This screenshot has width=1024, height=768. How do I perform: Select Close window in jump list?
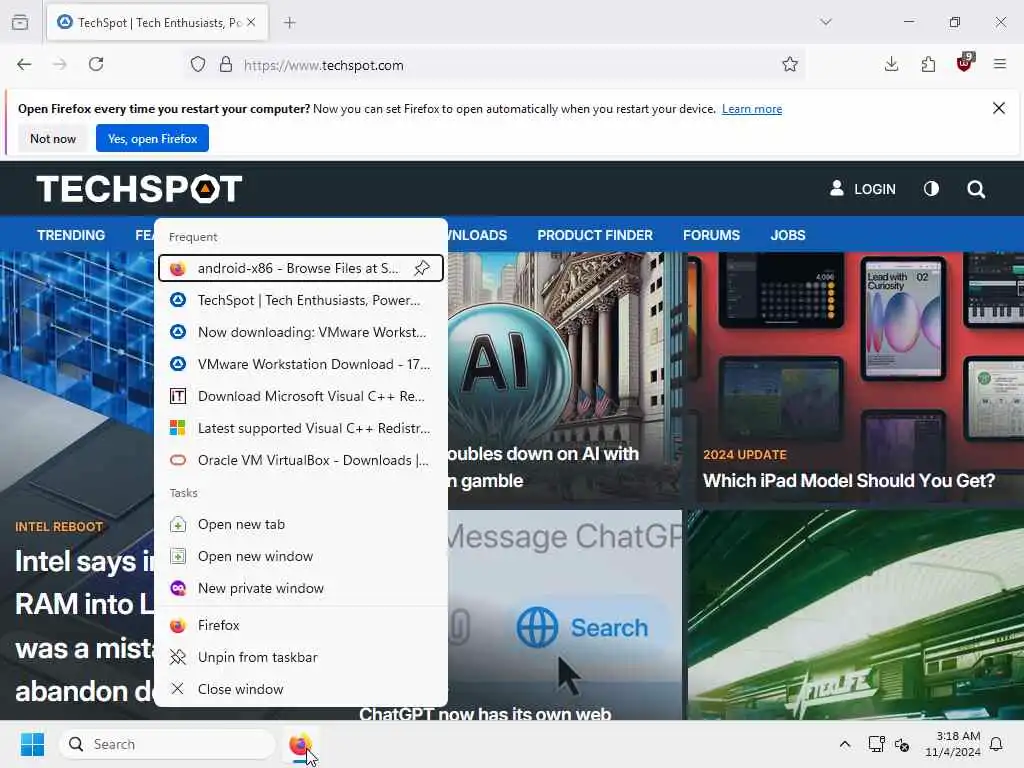pos(300,689)
